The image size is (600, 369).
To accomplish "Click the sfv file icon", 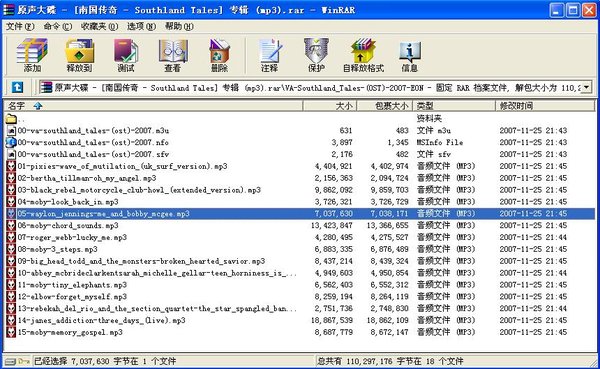I will [x=11, y=154].
